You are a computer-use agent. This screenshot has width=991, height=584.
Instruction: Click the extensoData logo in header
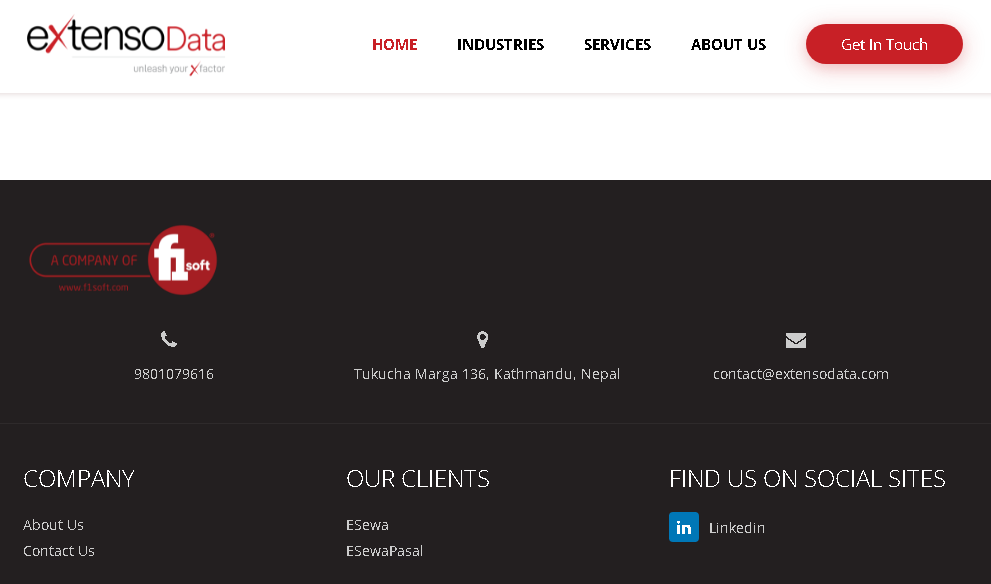point(126,45)
